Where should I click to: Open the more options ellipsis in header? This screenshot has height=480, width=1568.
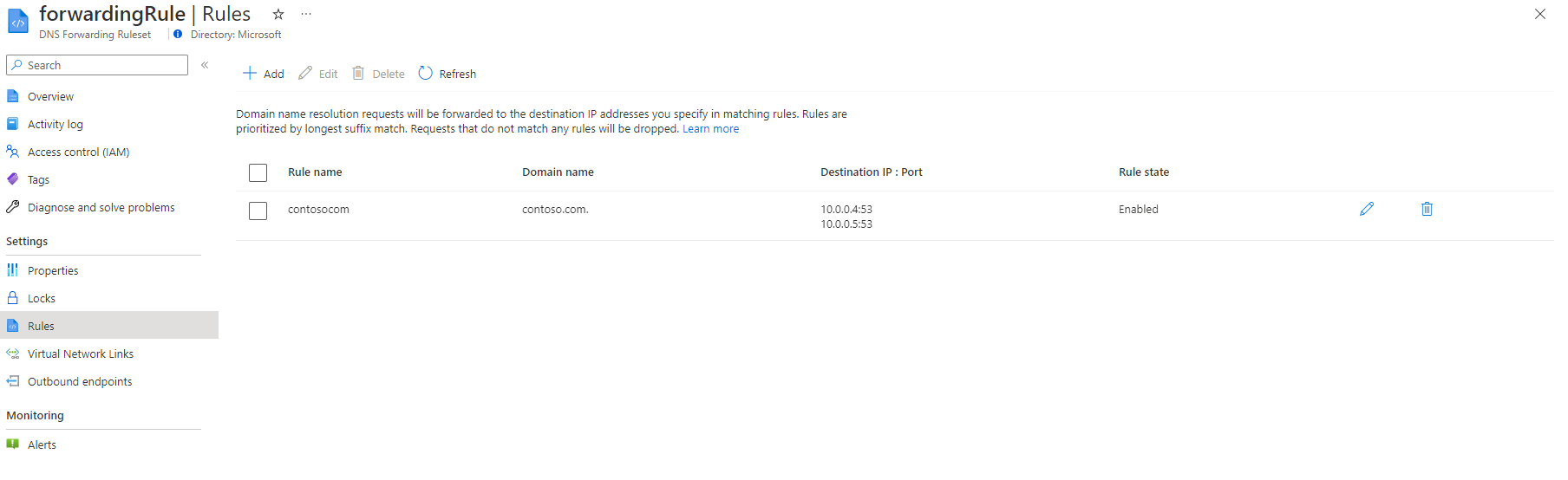click(306, 14)
